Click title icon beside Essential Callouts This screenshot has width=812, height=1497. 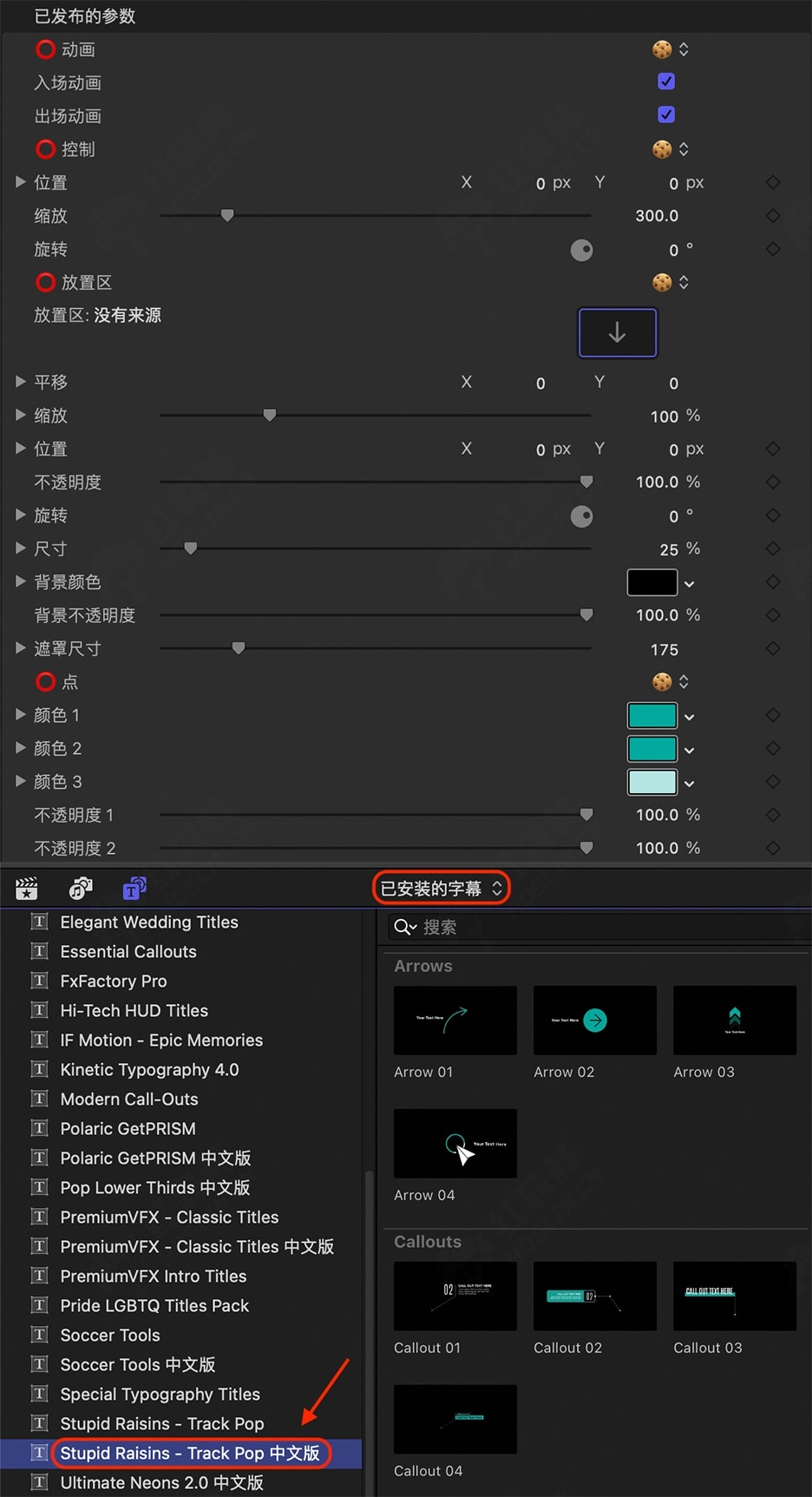tap(40, 951)
